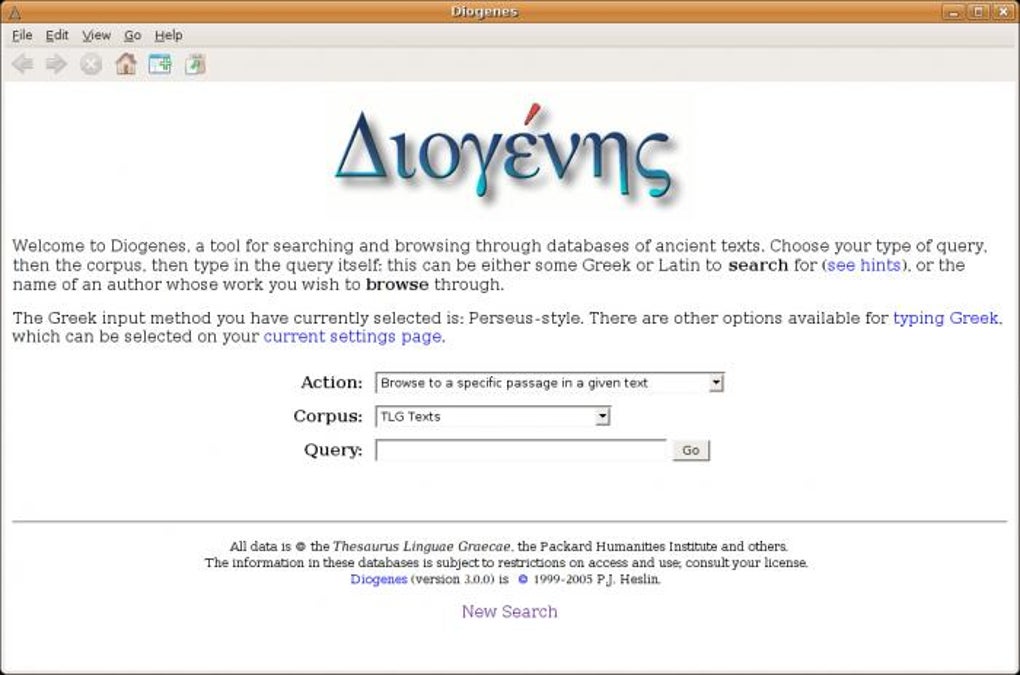Go to Home via house icon

click(126, 64)
